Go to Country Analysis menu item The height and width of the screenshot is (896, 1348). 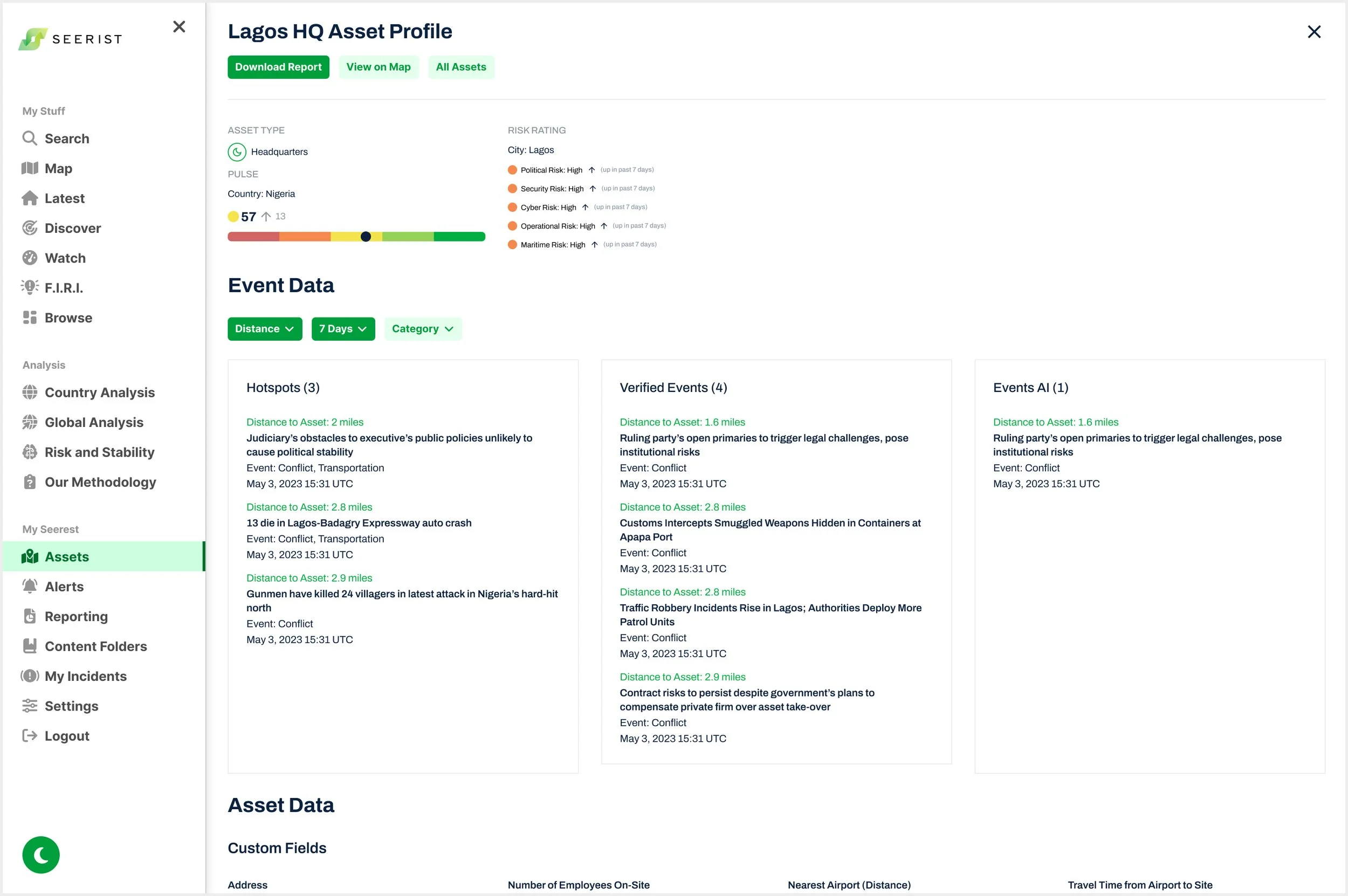pos(99,392)
